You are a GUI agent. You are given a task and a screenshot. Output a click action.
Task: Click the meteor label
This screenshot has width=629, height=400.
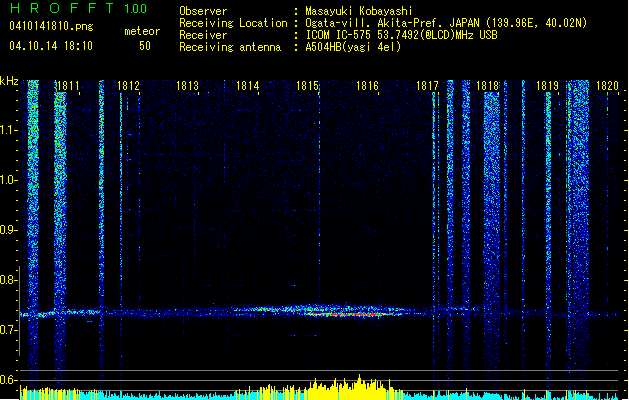pyautogui.click(x=142, y=31)
